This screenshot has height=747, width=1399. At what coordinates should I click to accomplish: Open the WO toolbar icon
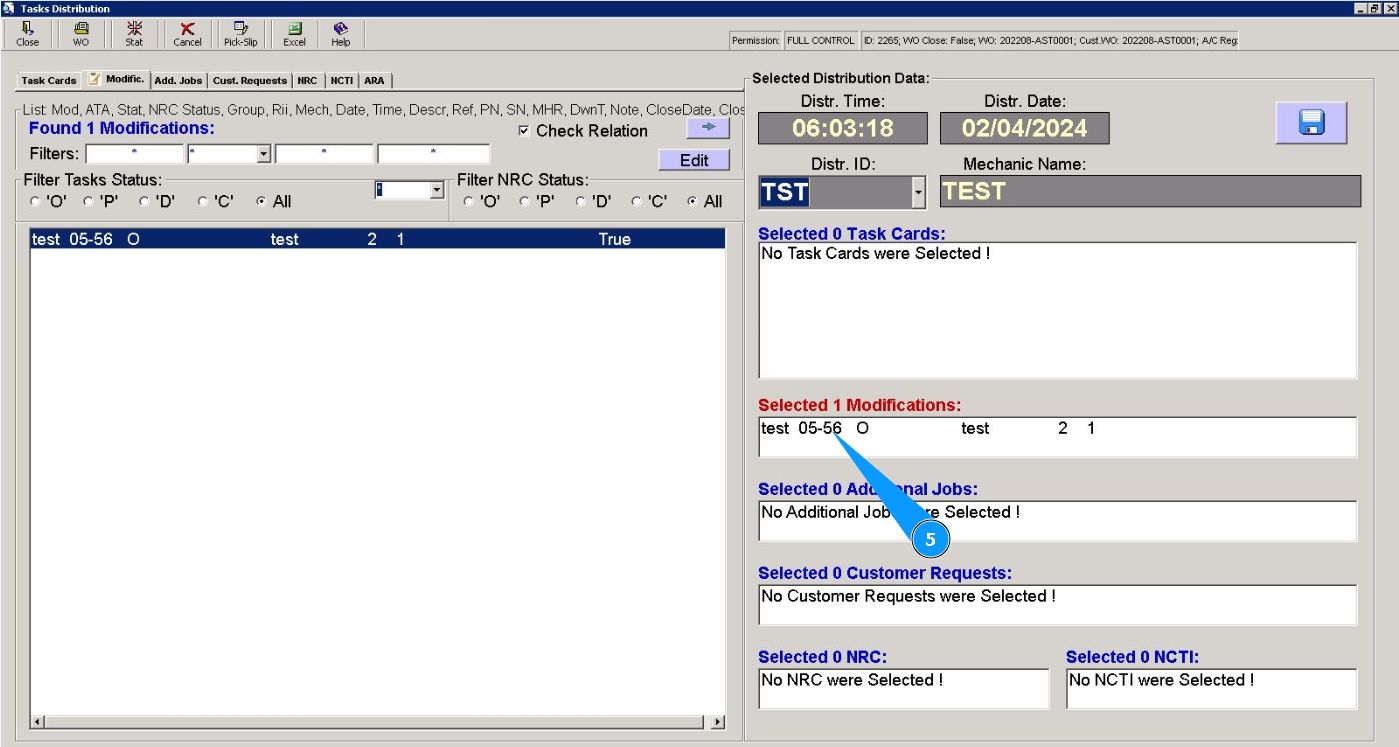coord(81,34)
